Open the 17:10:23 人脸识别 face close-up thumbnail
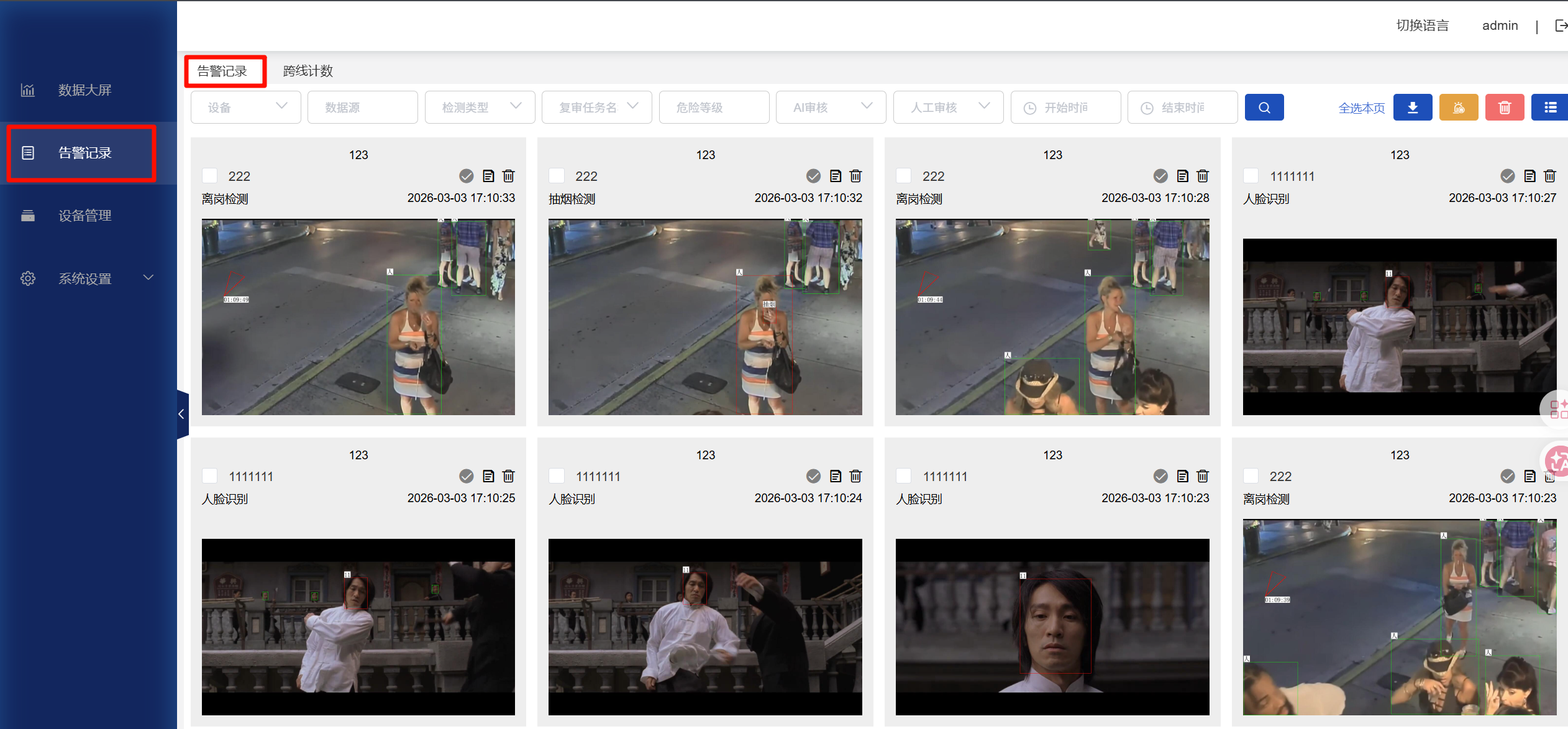This screenshot has height=729, width=1568. 1052,626
